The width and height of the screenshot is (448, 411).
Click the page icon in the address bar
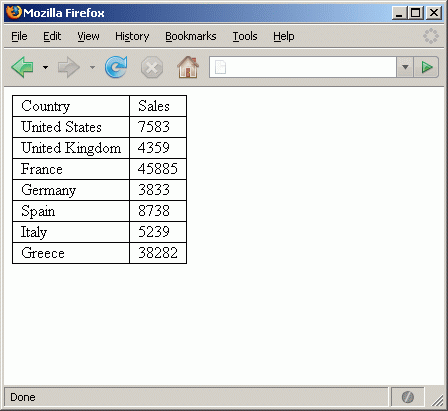221,67
